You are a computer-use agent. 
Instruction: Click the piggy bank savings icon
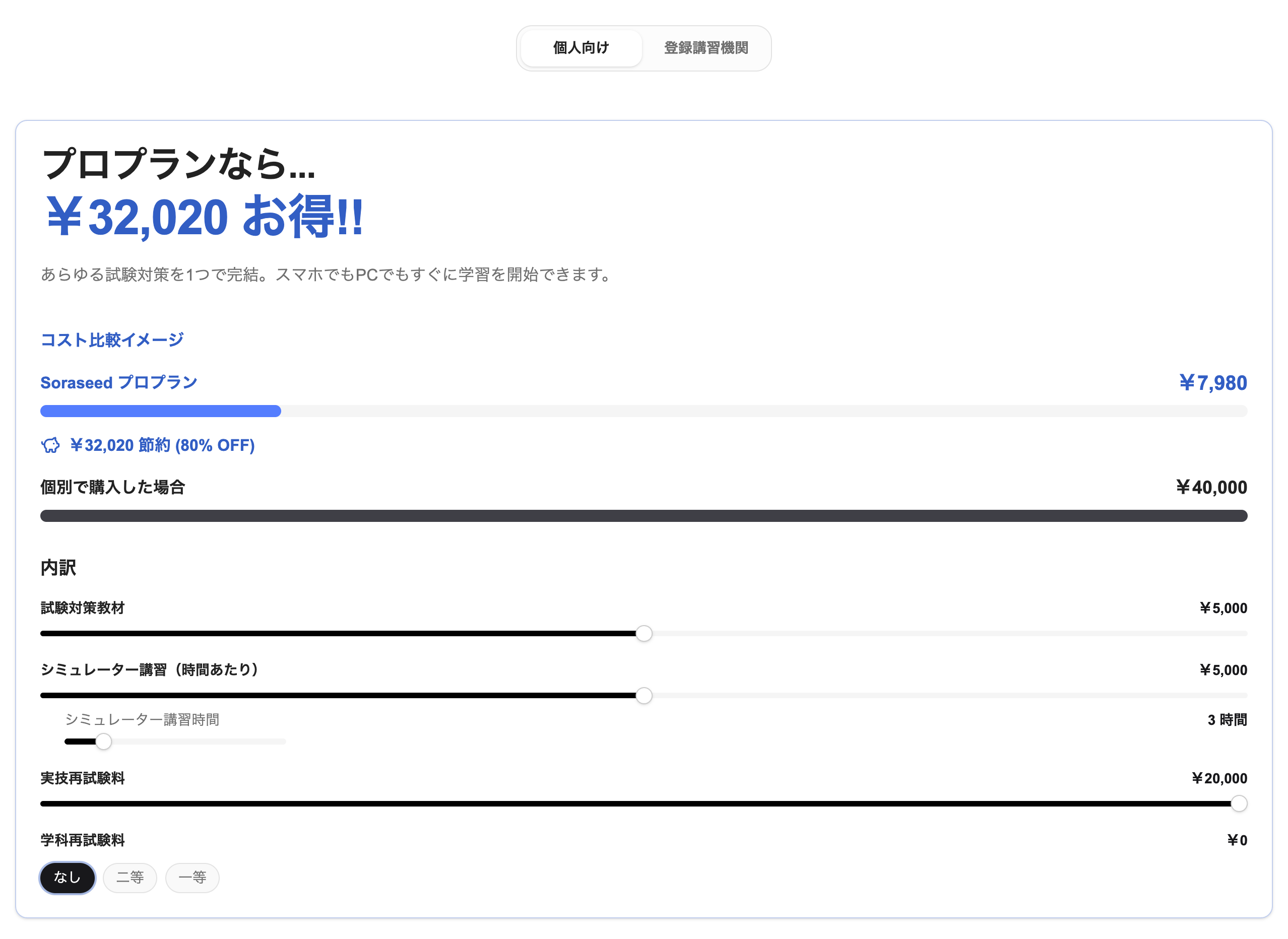50,445
